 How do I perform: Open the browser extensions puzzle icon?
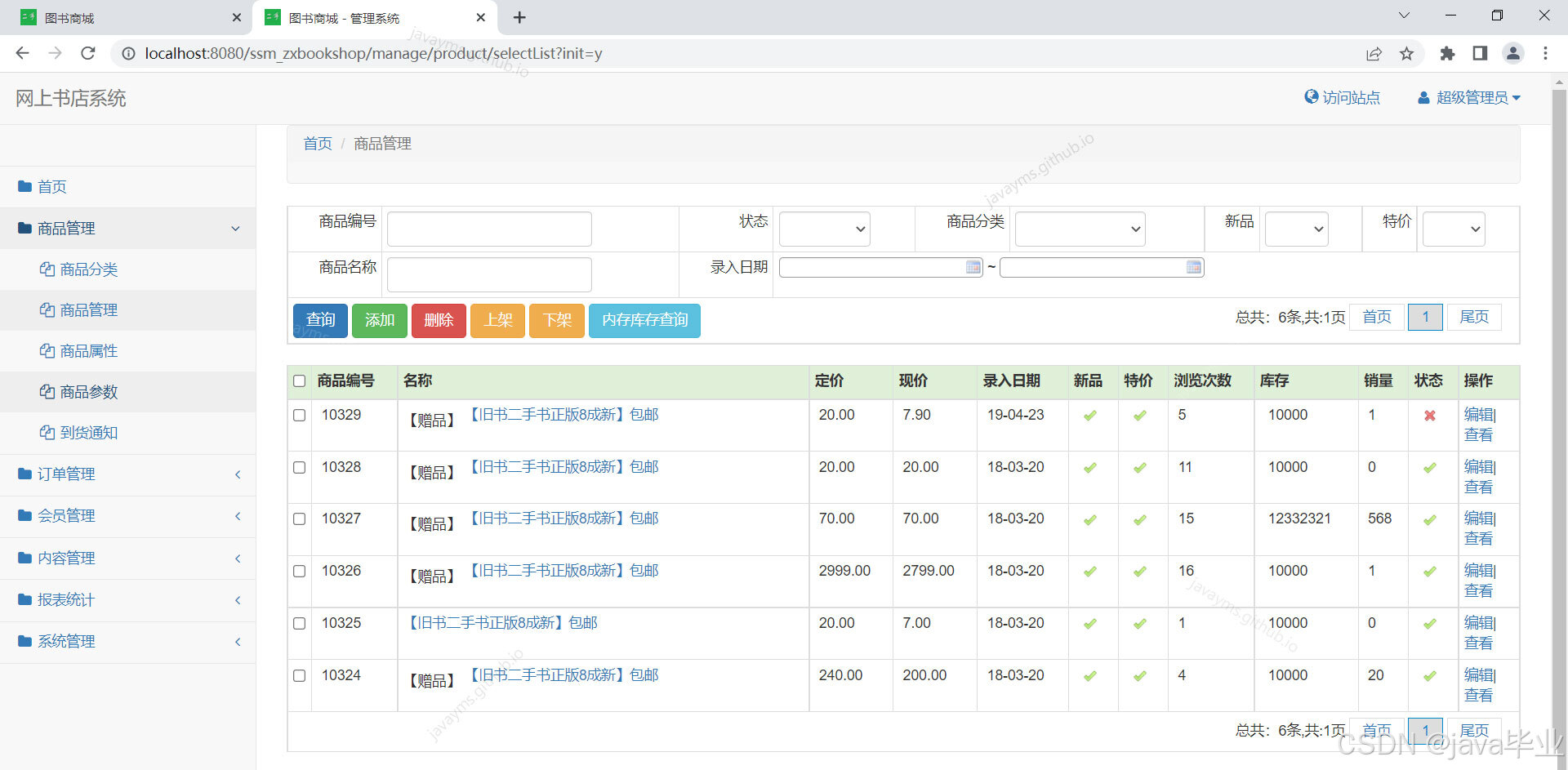pos(1447,53)
